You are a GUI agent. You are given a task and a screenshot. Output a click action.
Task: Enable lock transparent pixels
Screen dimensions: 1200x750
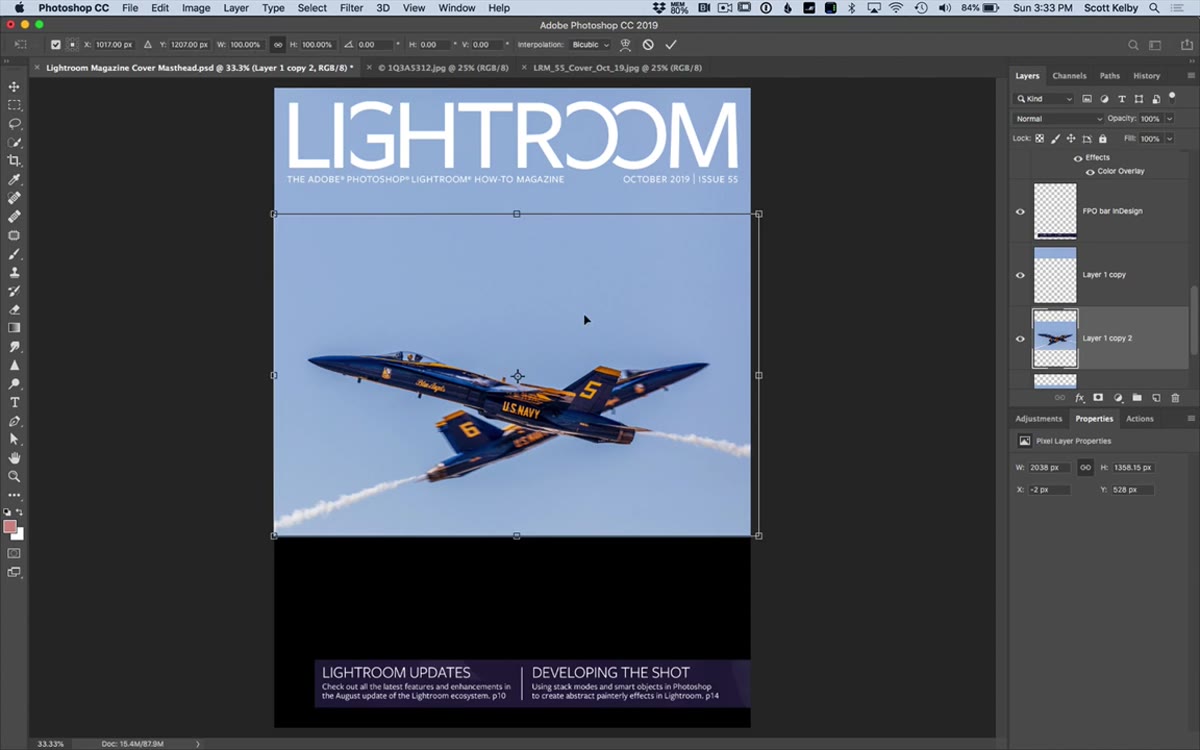click(1039, 139)
